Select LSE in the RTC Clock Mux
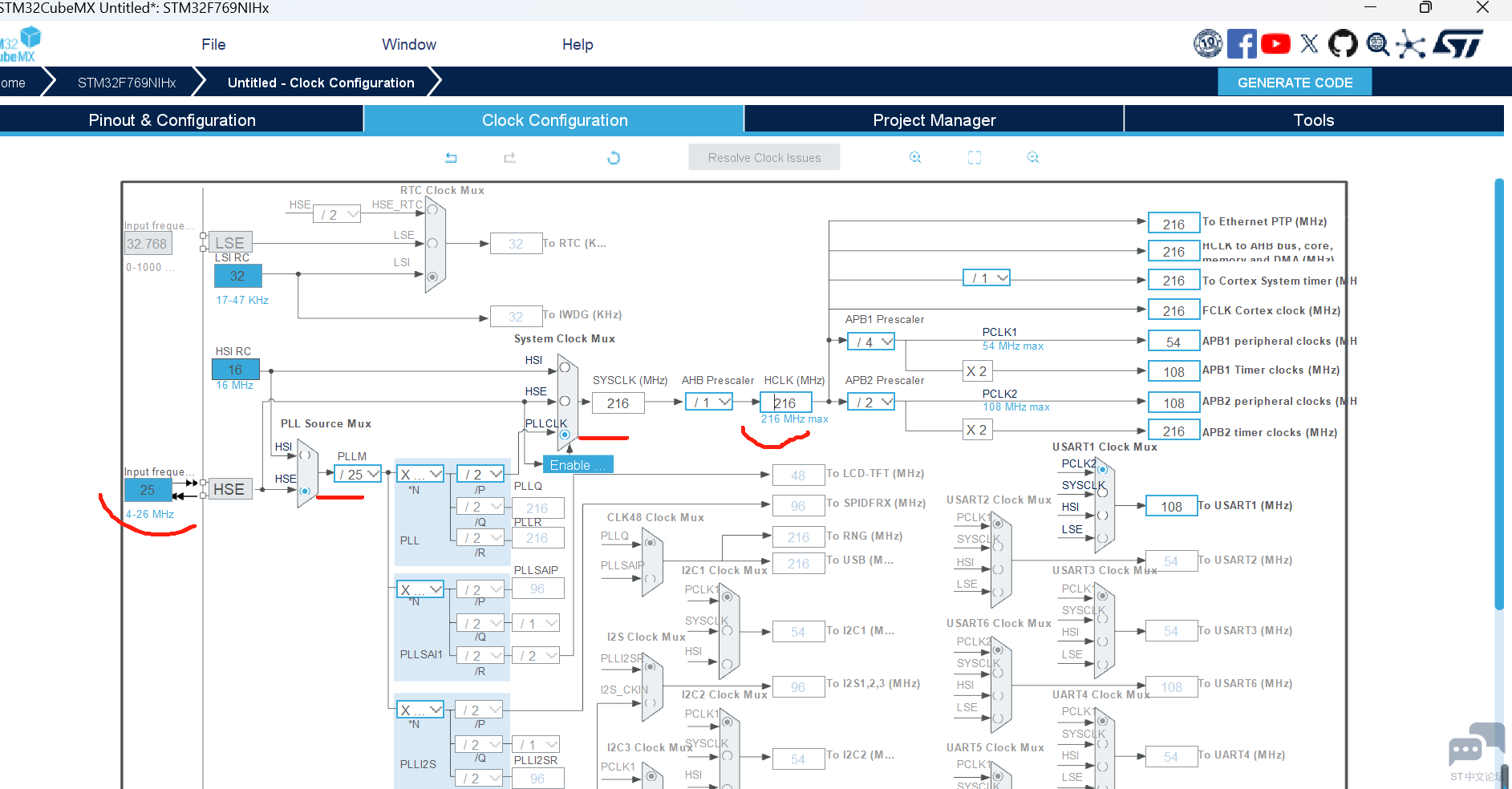The height and width of the screenshot is (789, 1512). (x=432, y=243)
